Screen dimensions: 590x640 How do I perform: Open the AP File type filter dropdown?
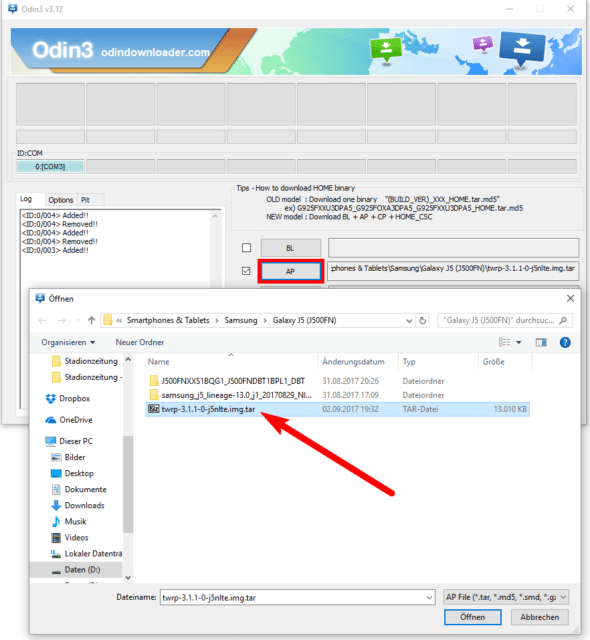click(506, 597)
